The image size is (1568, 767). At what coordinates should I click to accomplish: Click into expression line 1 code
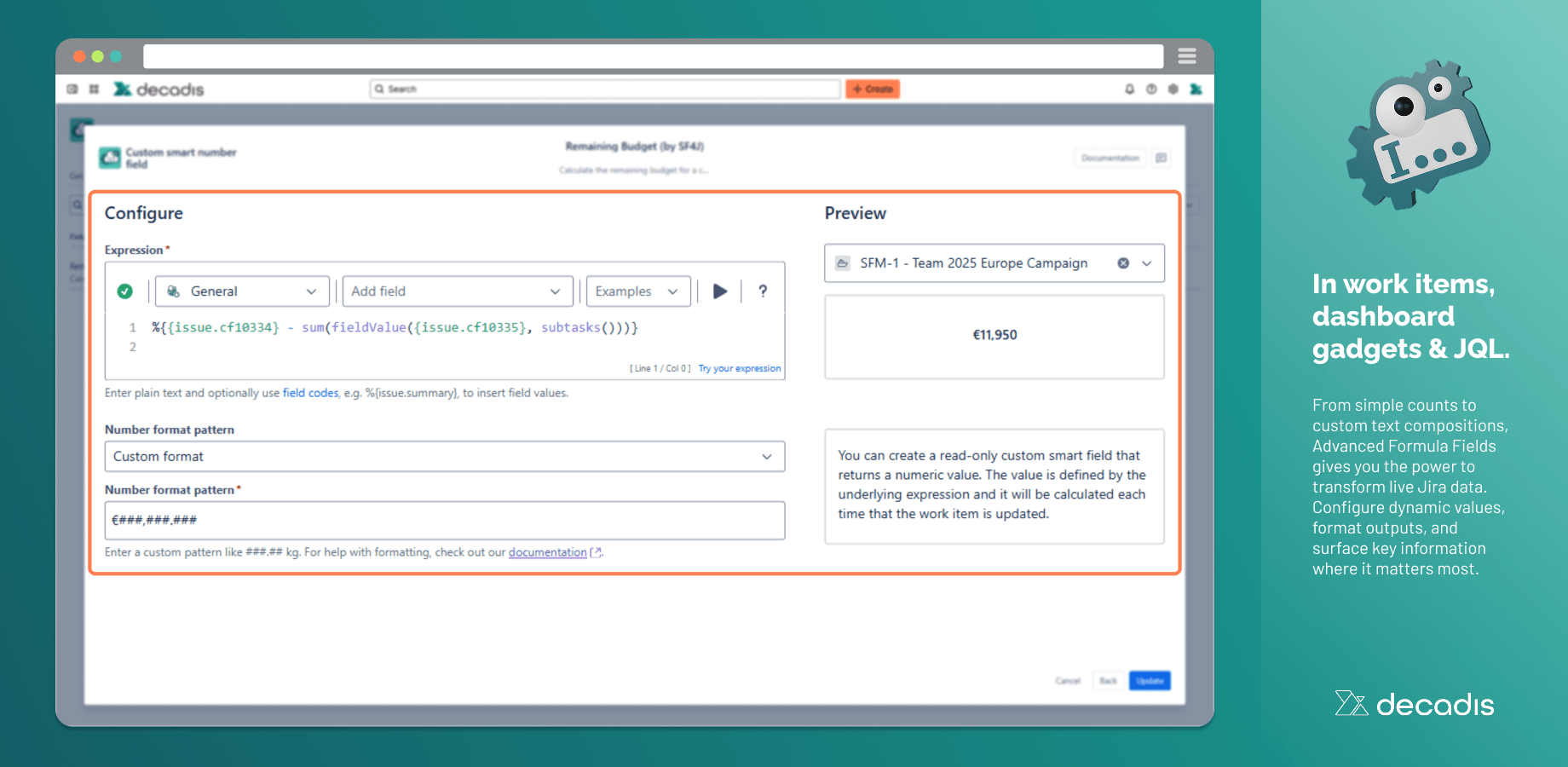pyautogui.click(x=395, y=327)
